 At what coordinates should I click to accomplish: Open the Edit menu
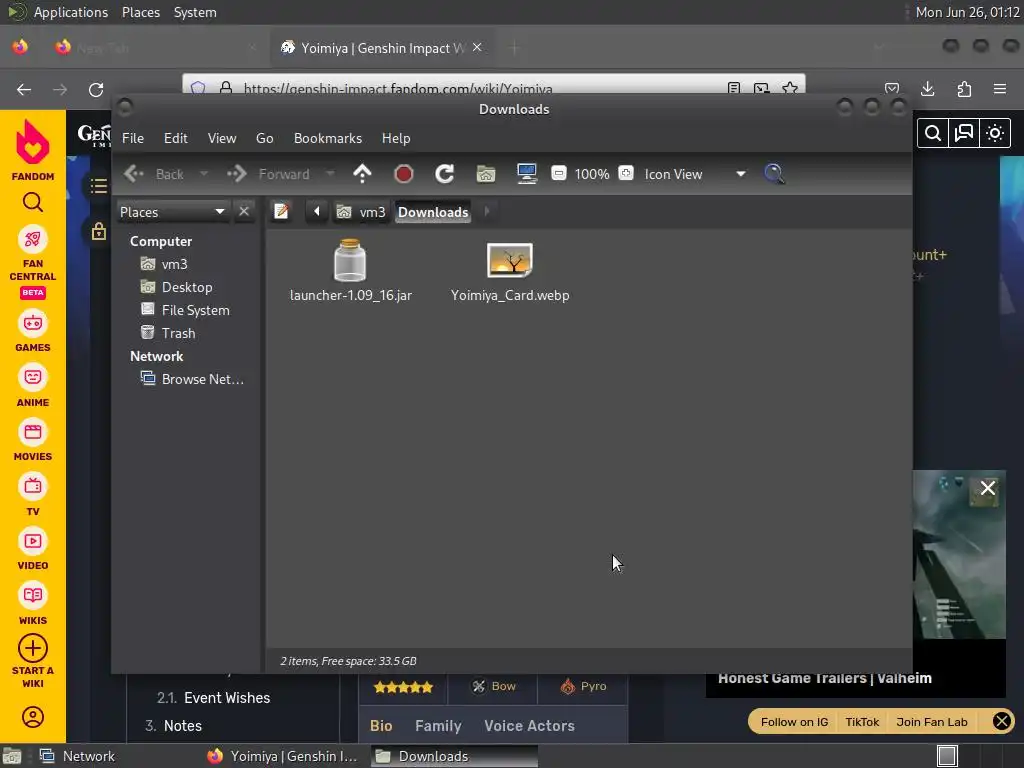[x=176, y=138]
